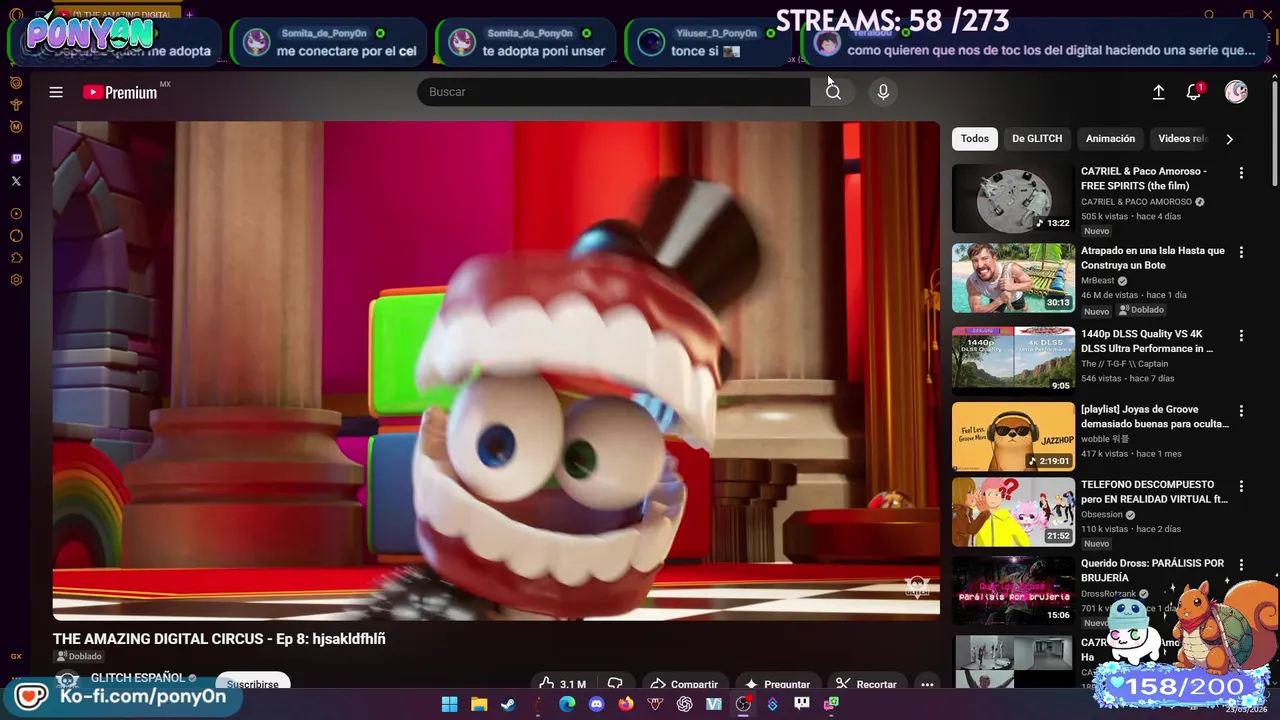Image resolution: width=1280 pixels, height=720 pixels.
Task: Open the Atrapado en una Isla thumbnail
Action: 1013,278
